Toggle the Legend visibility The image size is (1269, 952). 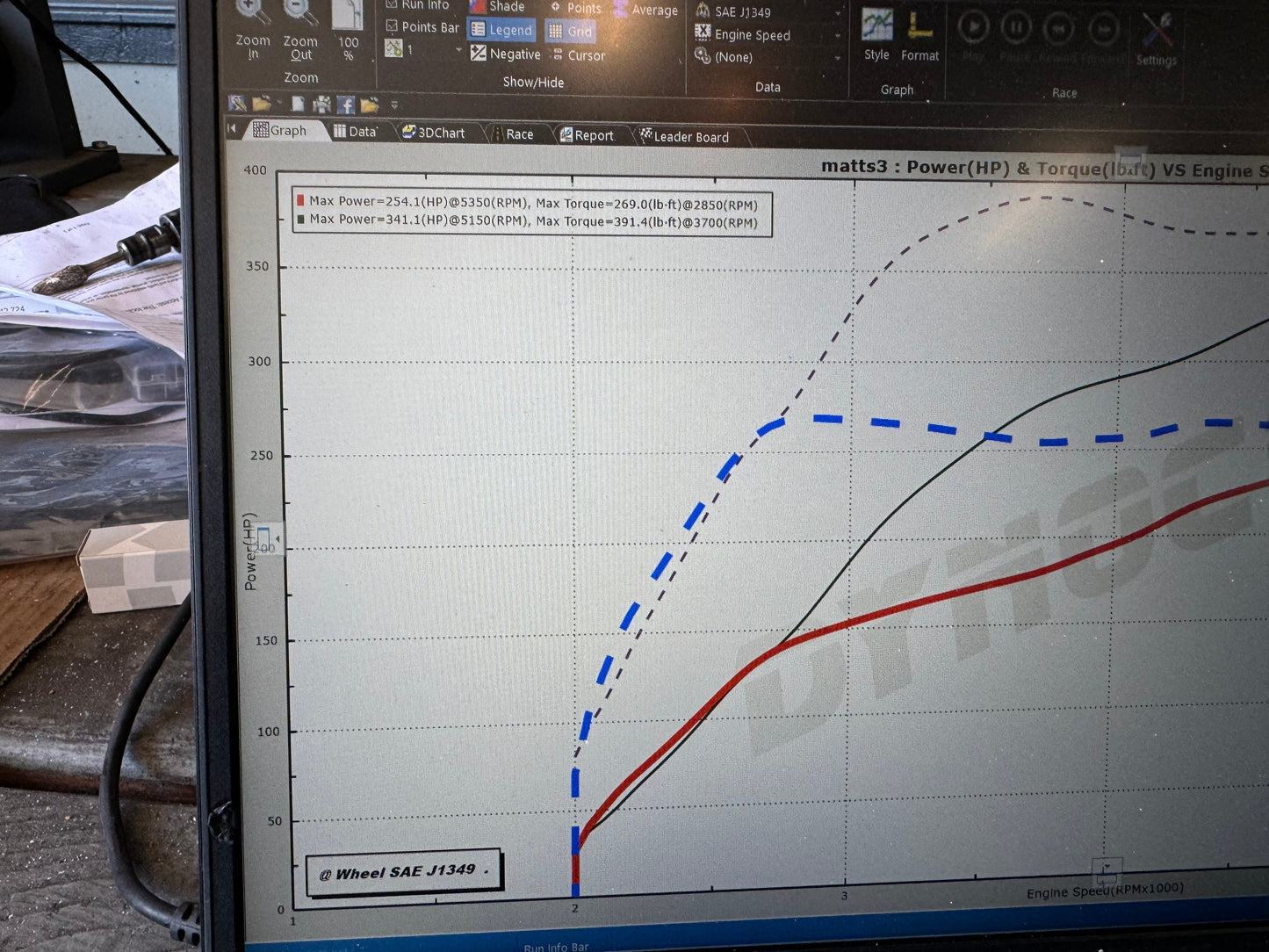coord(501,29)
